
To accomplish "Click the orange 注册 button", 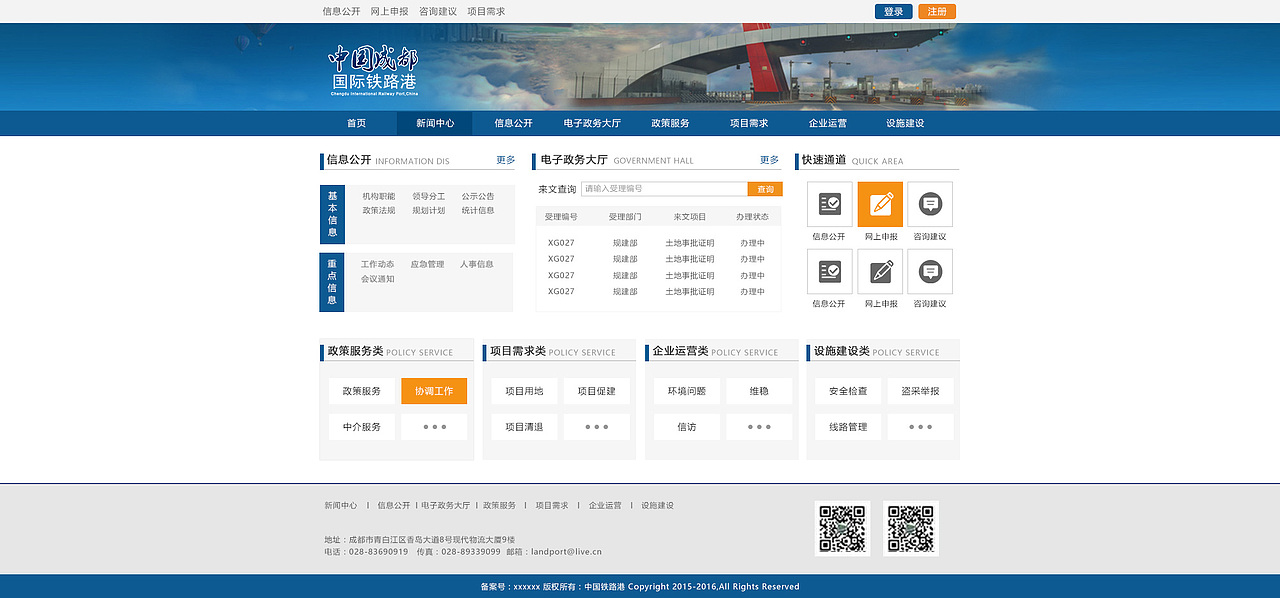I will (x=936, y=11).
